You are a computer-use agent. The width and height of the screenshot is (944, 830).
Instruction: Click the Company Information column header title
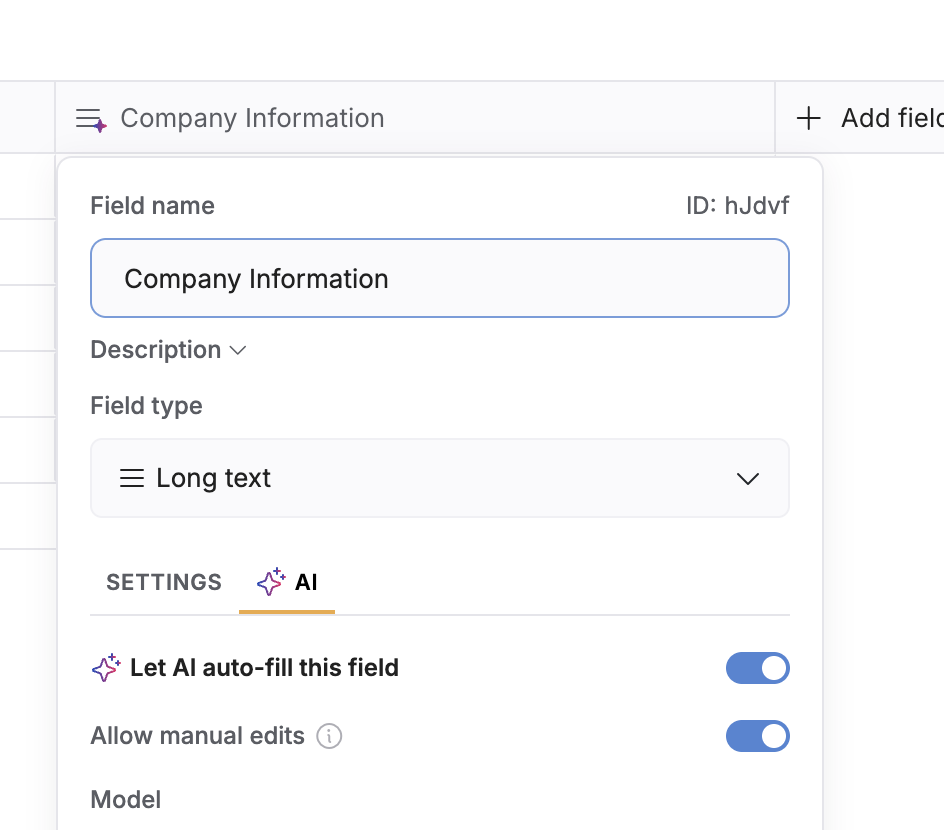point(252,119)
